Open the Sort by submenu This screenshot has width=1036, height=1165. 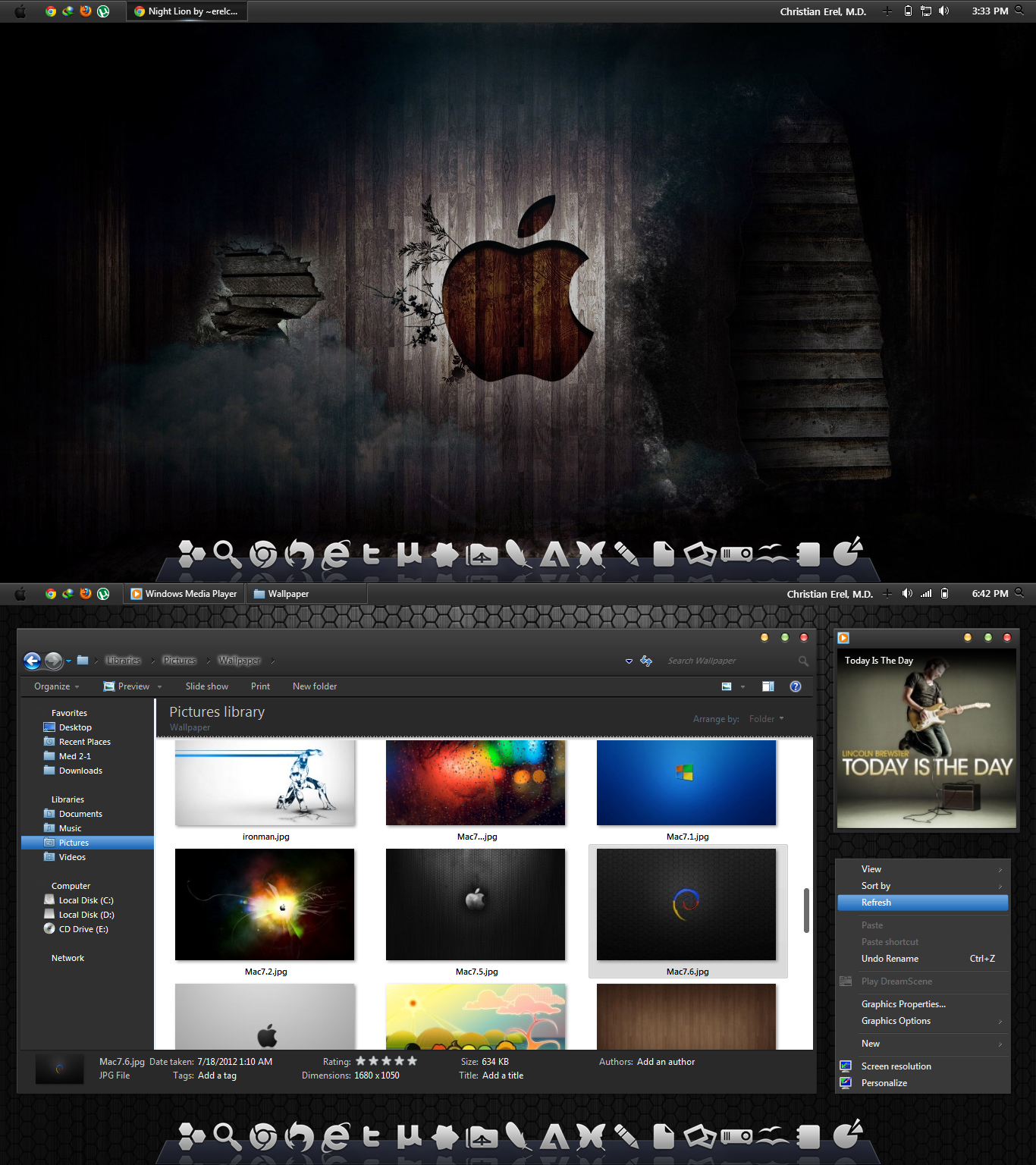pos(923,886)
